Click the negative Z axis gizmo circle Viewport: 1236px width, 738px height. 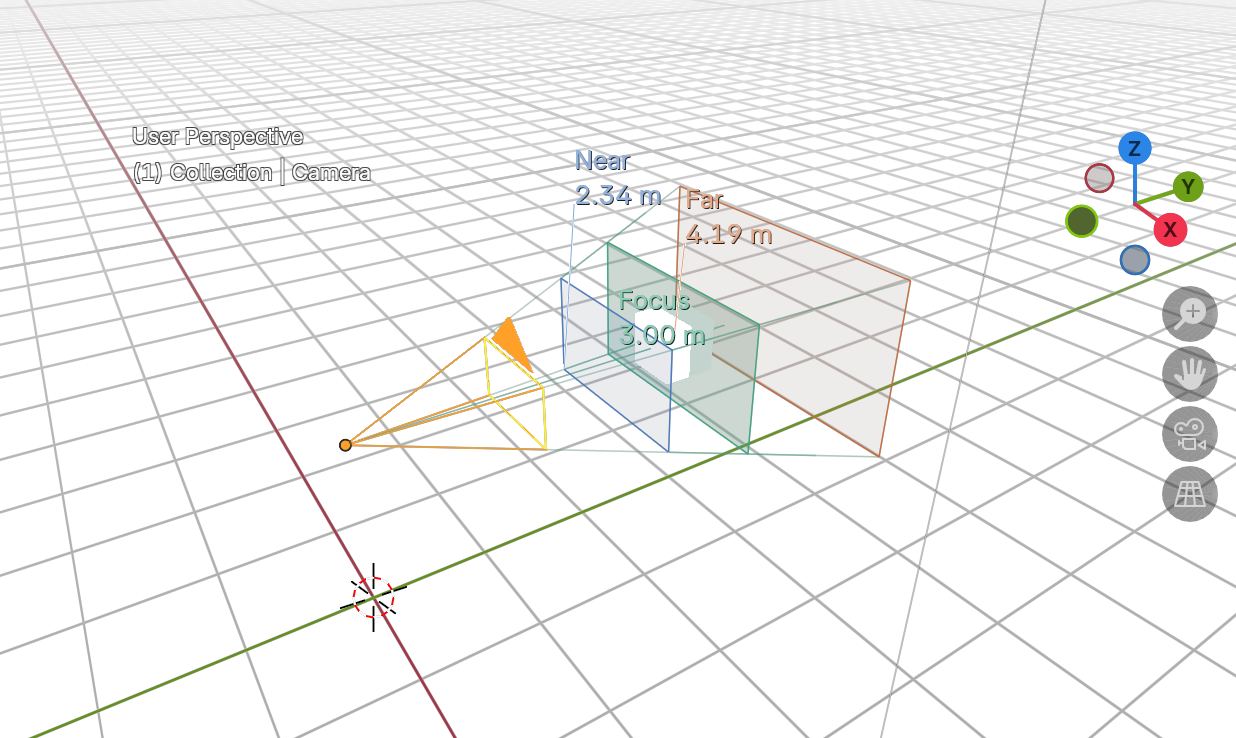[x=1134, y=260]
